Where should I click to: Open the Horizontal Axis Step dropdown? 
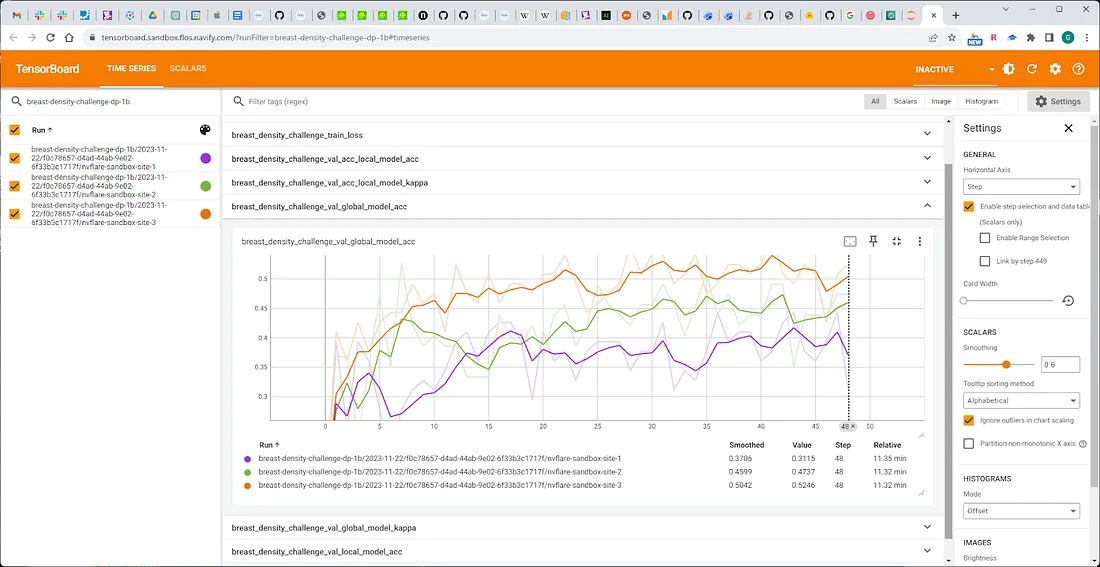tap(1021, 187)
